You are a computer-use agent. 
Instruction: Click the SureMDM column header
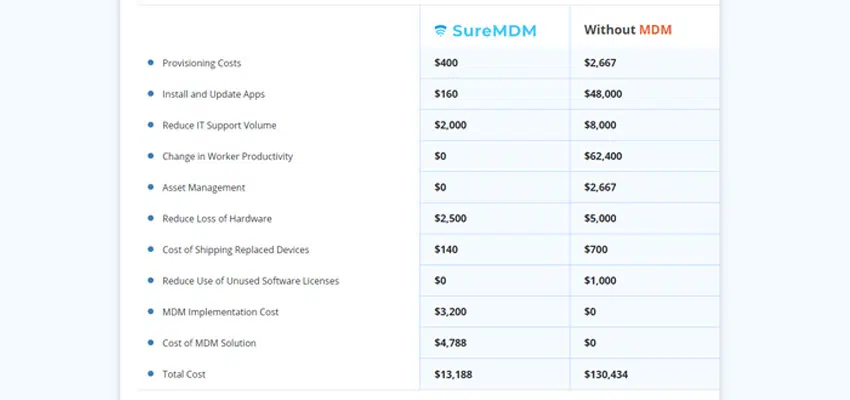485,31
